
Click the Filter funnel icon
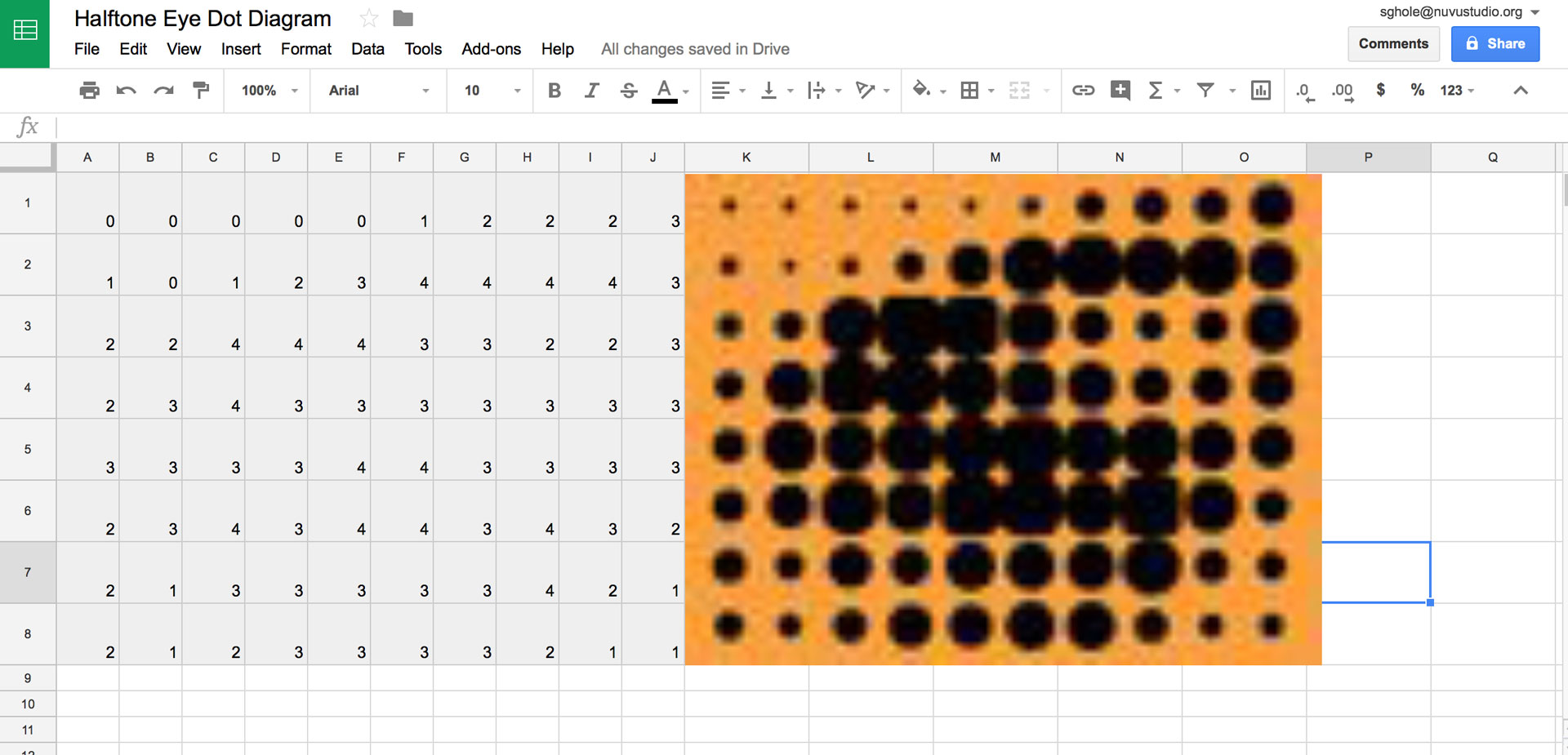click(x=1205, y=91)
